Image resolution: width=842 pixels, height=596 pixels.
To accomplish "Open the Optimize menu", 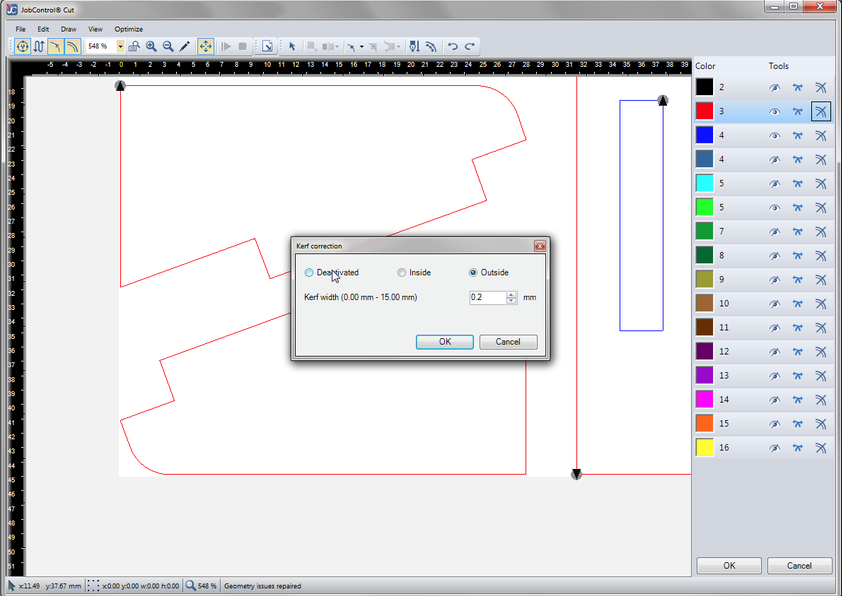I will (128, 29).
